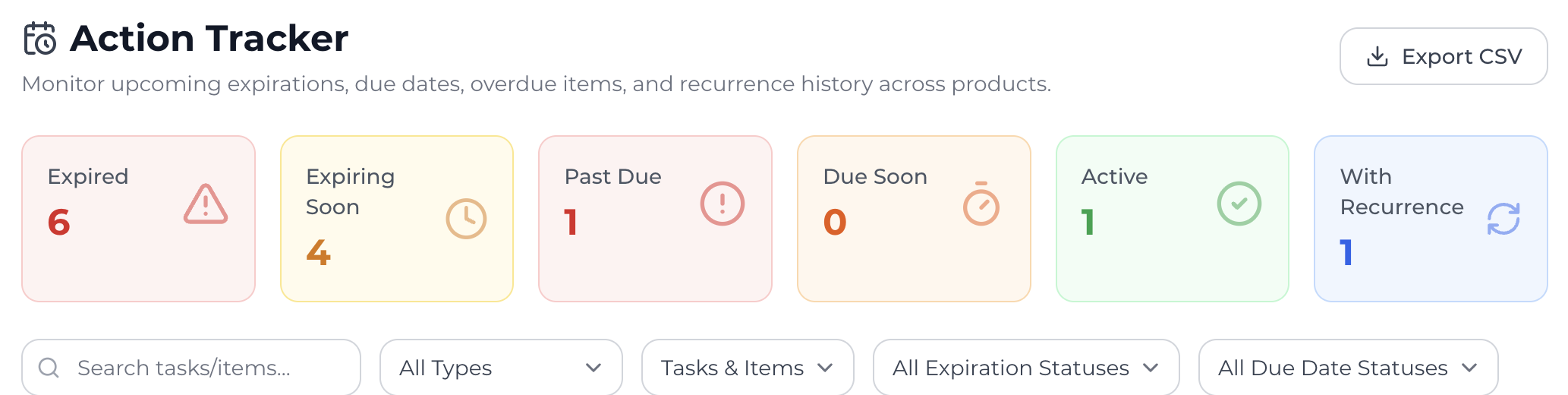
Task: Export the tracker data as CSV
Action: [1444, 56]
